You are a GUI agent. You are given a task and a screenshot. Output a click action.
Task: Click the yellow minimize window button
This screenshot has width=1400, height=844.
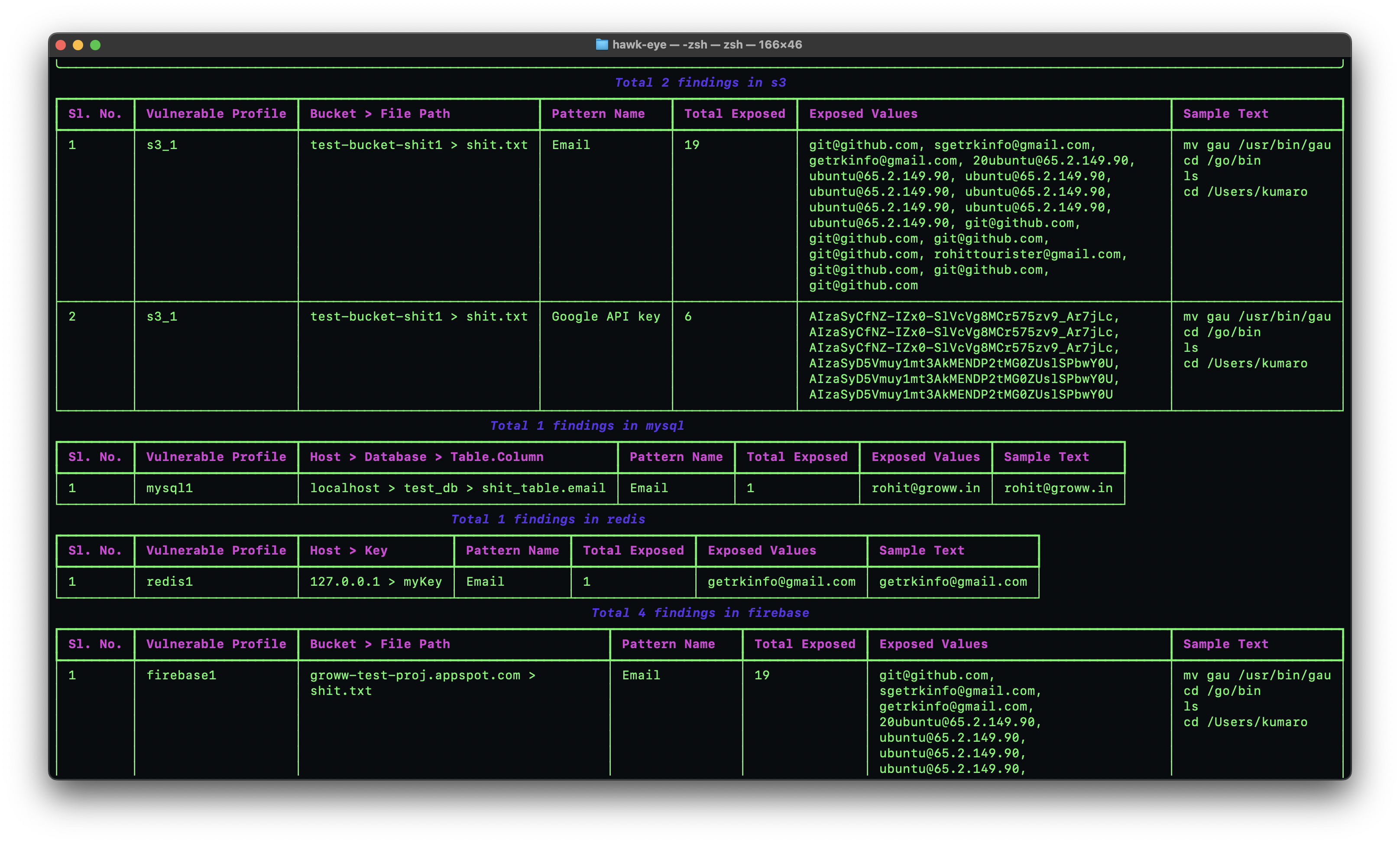[78, 45]
